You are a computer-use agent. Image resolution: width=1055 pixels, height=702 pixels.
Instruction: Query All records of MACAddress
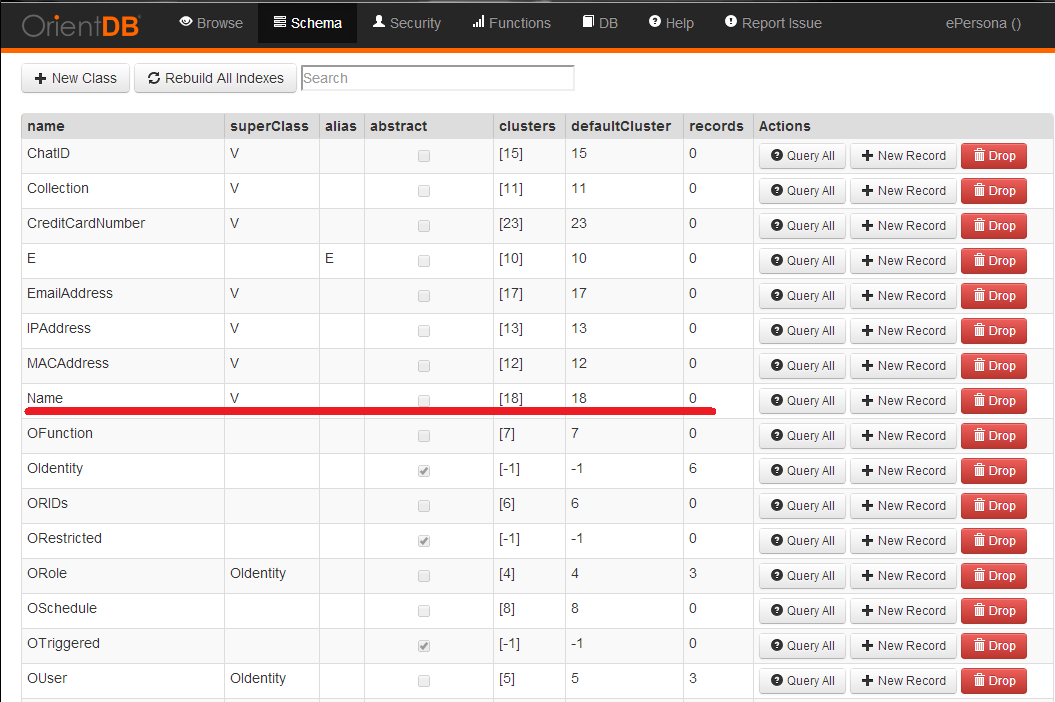click(802, 365)
